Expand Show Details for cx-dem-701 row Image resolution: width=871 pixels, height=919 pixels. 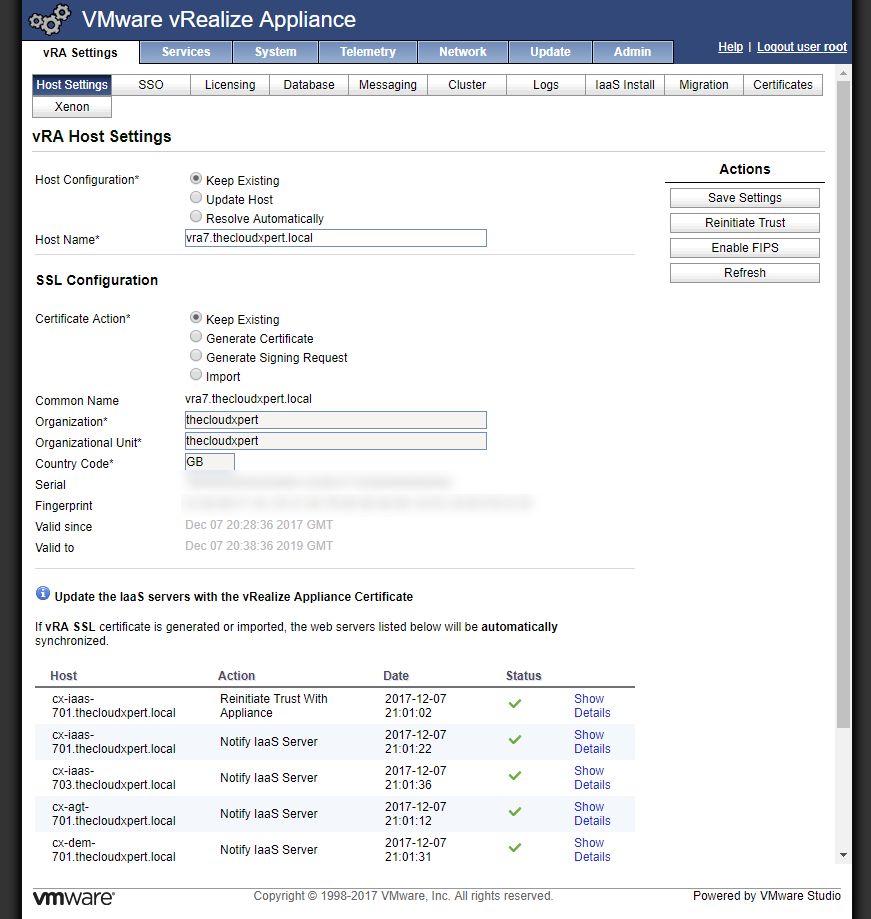(x=591, y=850)
